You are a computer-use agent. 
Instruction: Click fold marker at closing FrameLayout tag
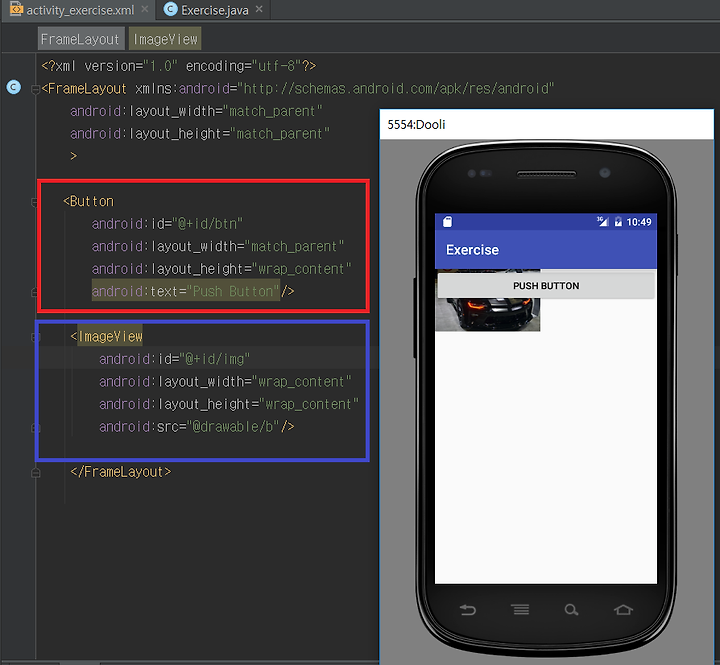35,473
